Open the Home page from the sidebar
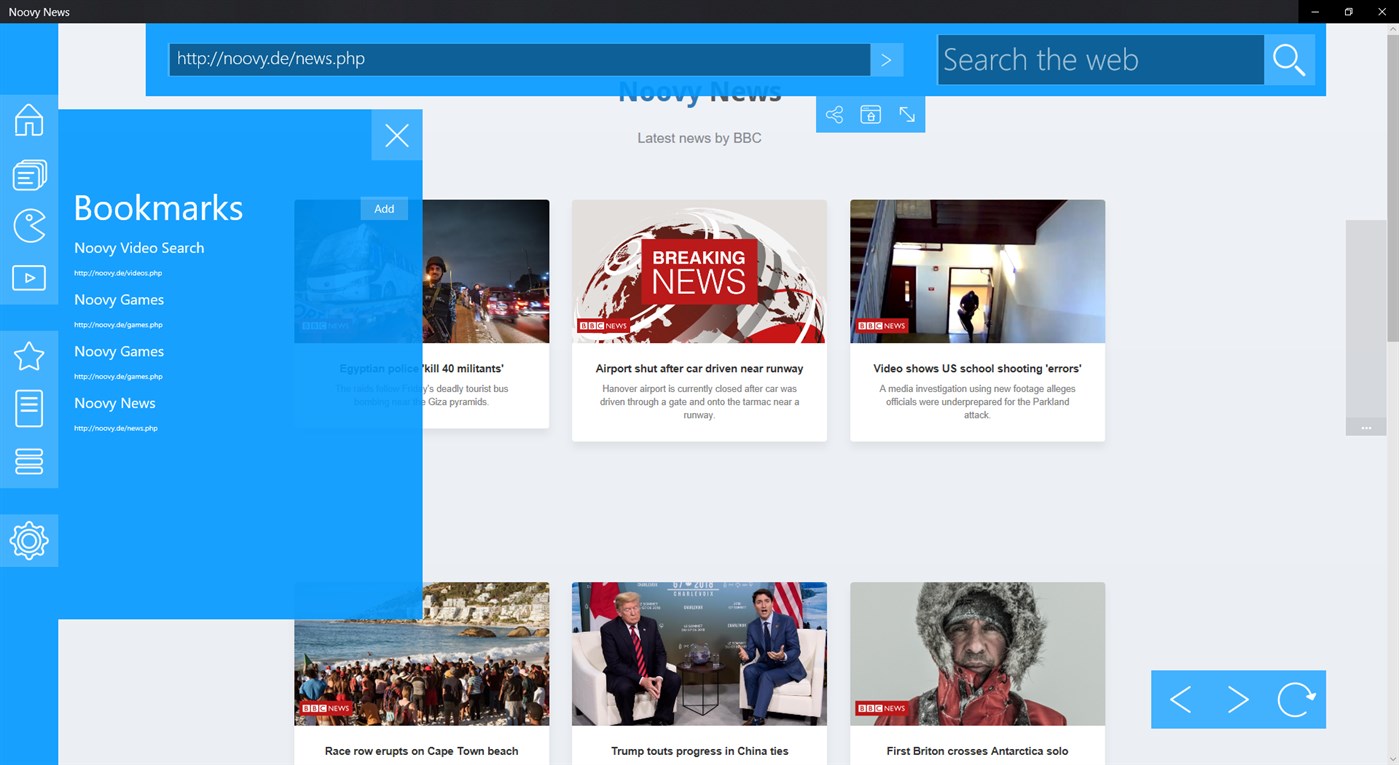The height and width of the screenshot is (765, 1399). pyautogui.click(x=29, y=120)
